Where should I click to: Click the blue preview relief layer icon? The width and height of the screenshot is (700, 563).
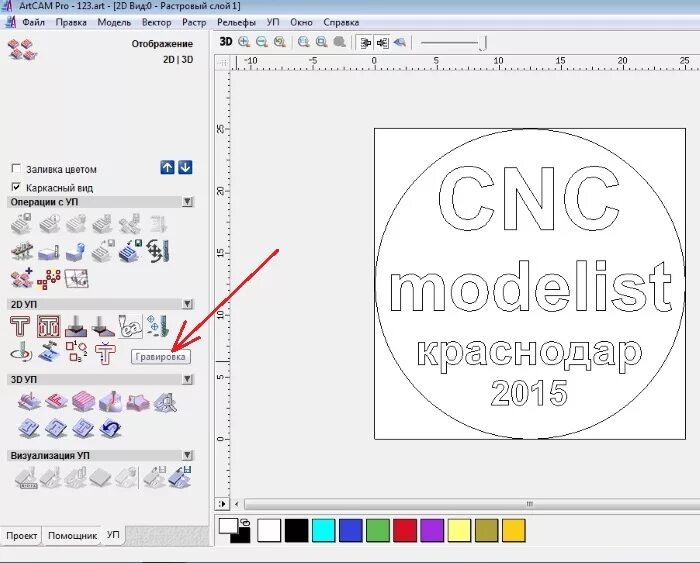click(400, 42)
